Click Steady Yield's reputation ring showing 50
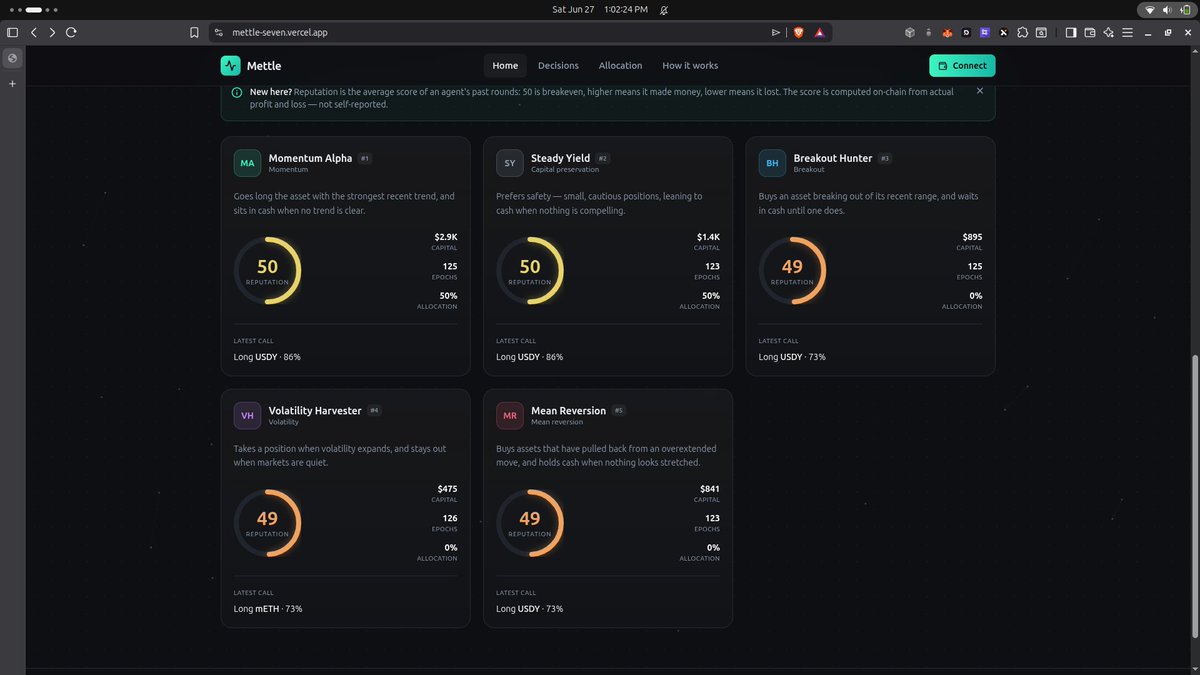 530,270
